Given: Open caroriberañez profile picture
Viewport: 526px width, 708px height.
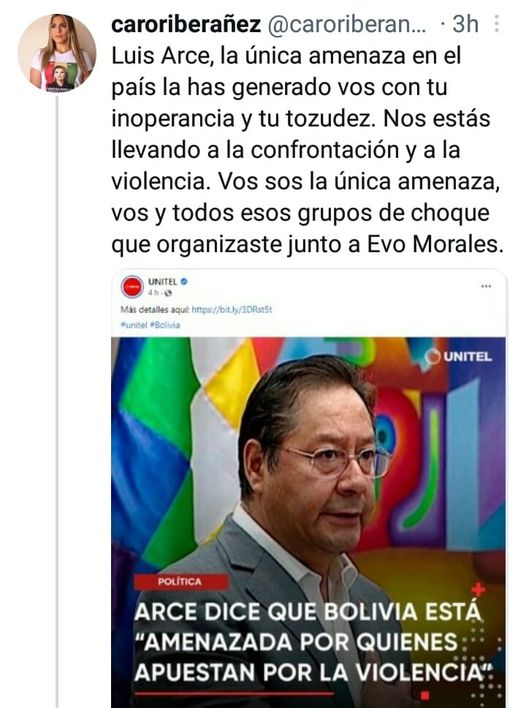Looking at the screenshot, I should (56, 53).
